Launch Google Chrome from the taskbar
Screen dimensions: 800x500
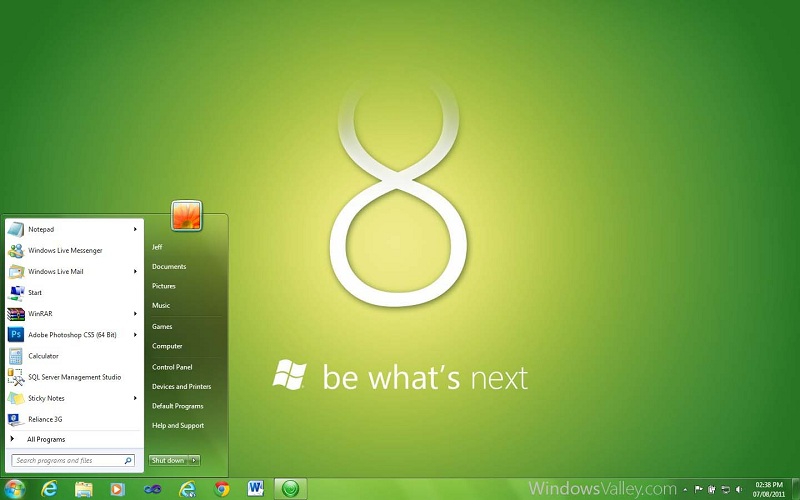click(221, 489)
